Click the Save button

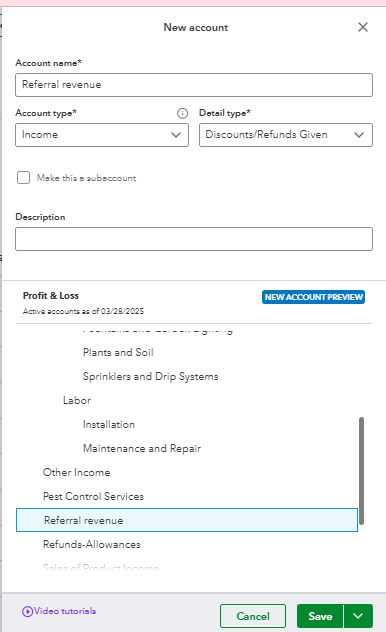(320, 616)
